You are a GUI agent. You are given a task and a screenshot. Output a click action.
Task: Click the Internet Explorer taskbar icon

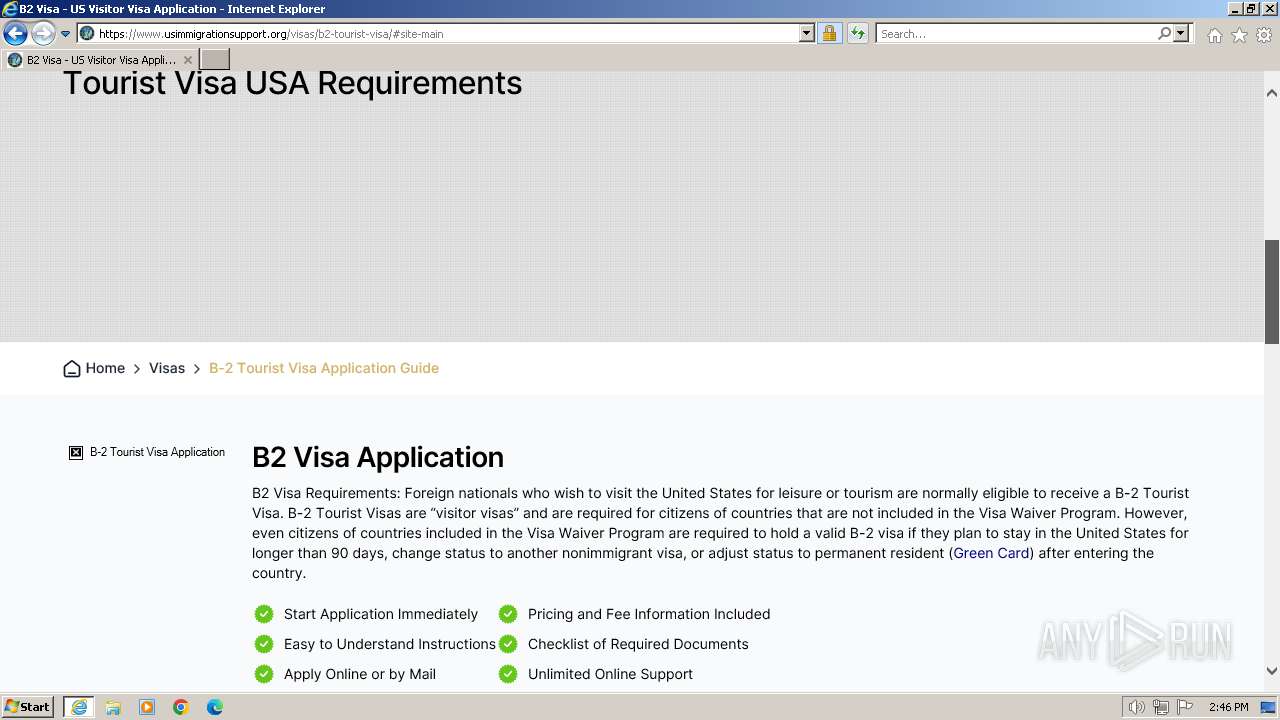79,707
